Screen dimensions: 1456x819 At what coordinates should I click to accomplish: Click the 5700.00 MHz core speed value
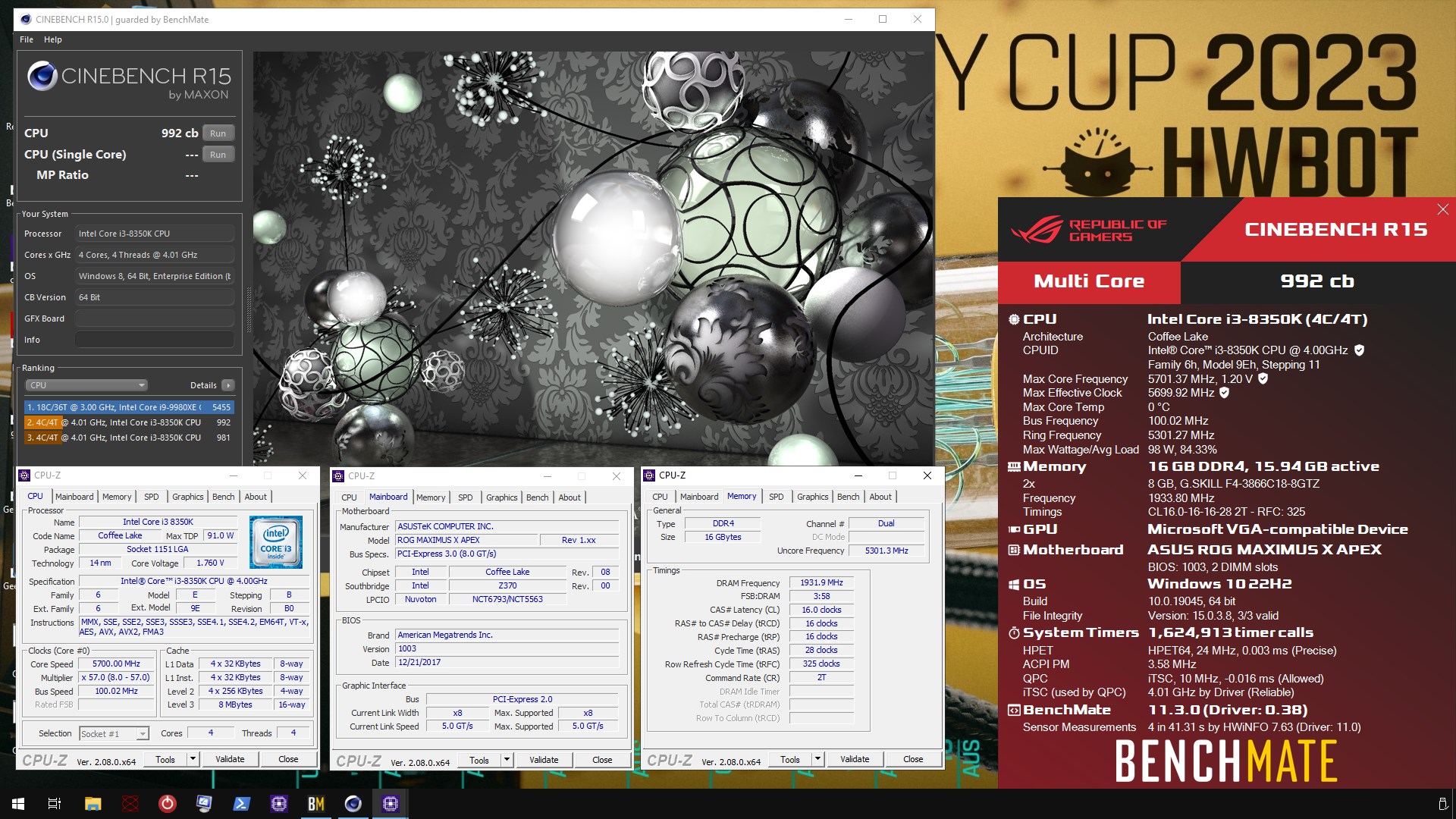(x=116, y=664)
